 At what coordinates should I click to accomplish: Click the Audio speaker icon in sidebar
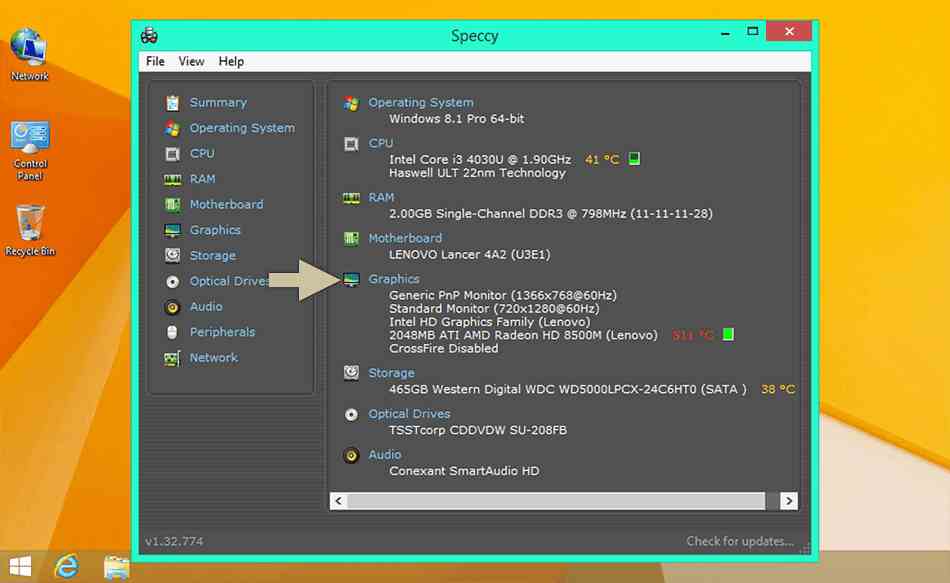pyautogui.click(x=172, y=307)
